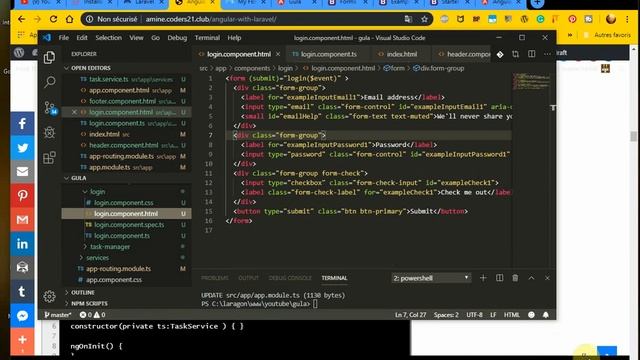Split the terminal panel
Viewport: 640px width, 360px height.
point(499,278)
